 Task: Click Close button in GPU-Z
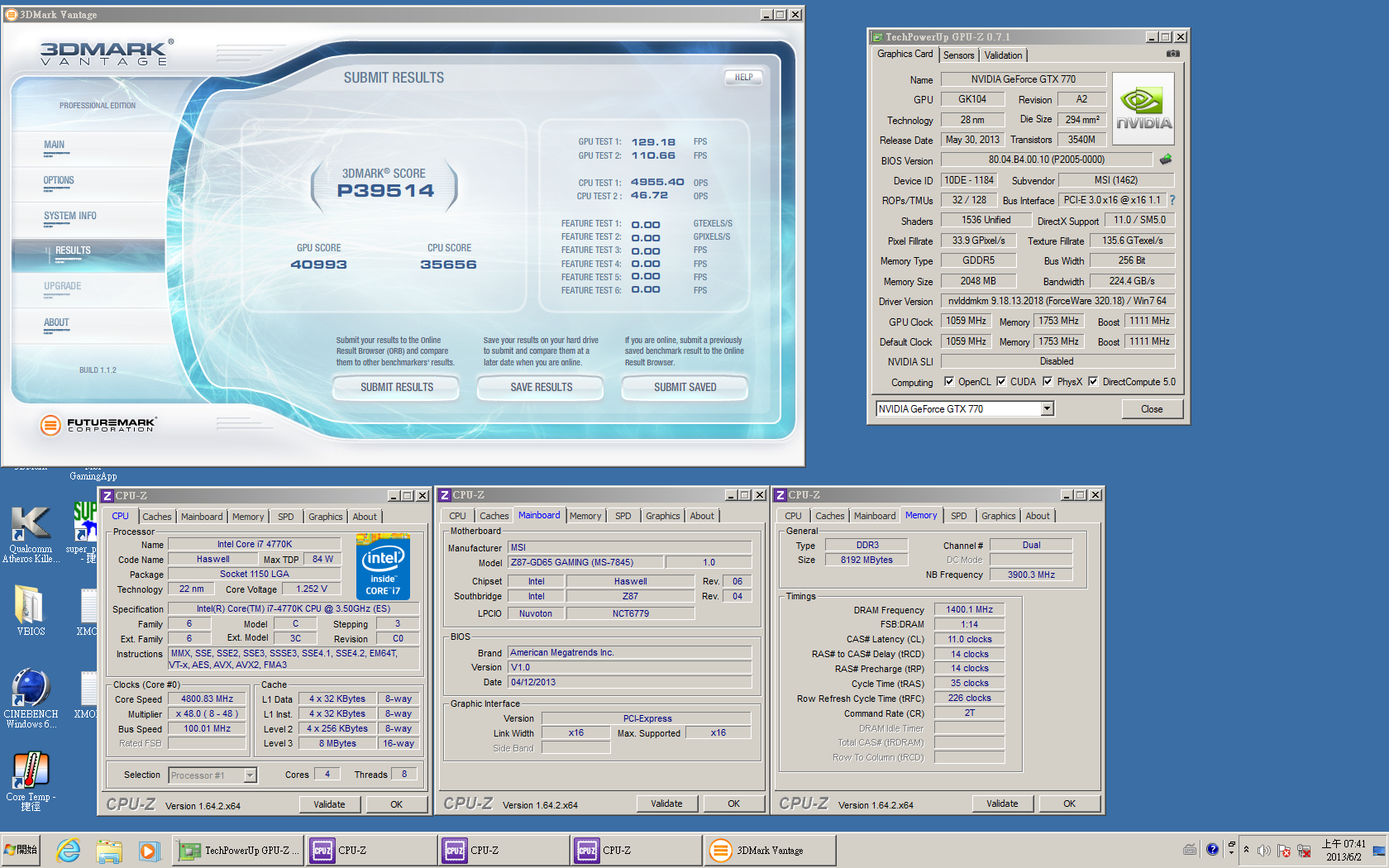(x=1152, y=409)
